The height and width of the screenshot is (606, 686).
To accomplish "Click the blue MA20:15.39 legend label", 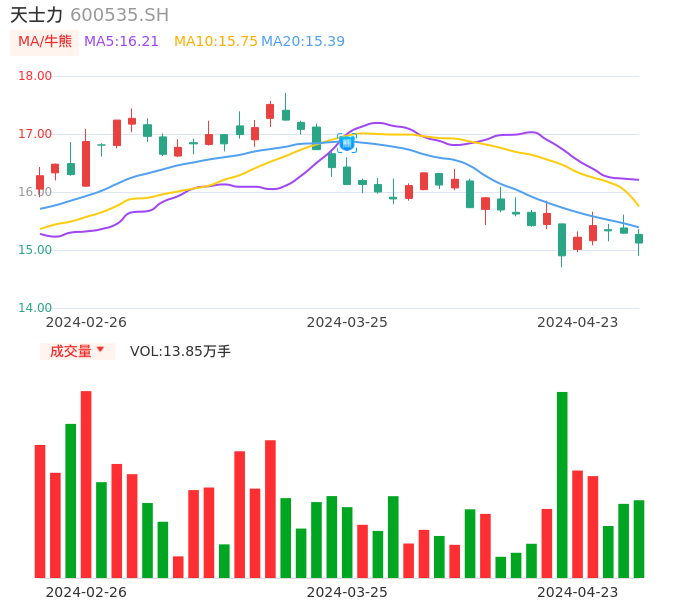I will pos(303,42).
